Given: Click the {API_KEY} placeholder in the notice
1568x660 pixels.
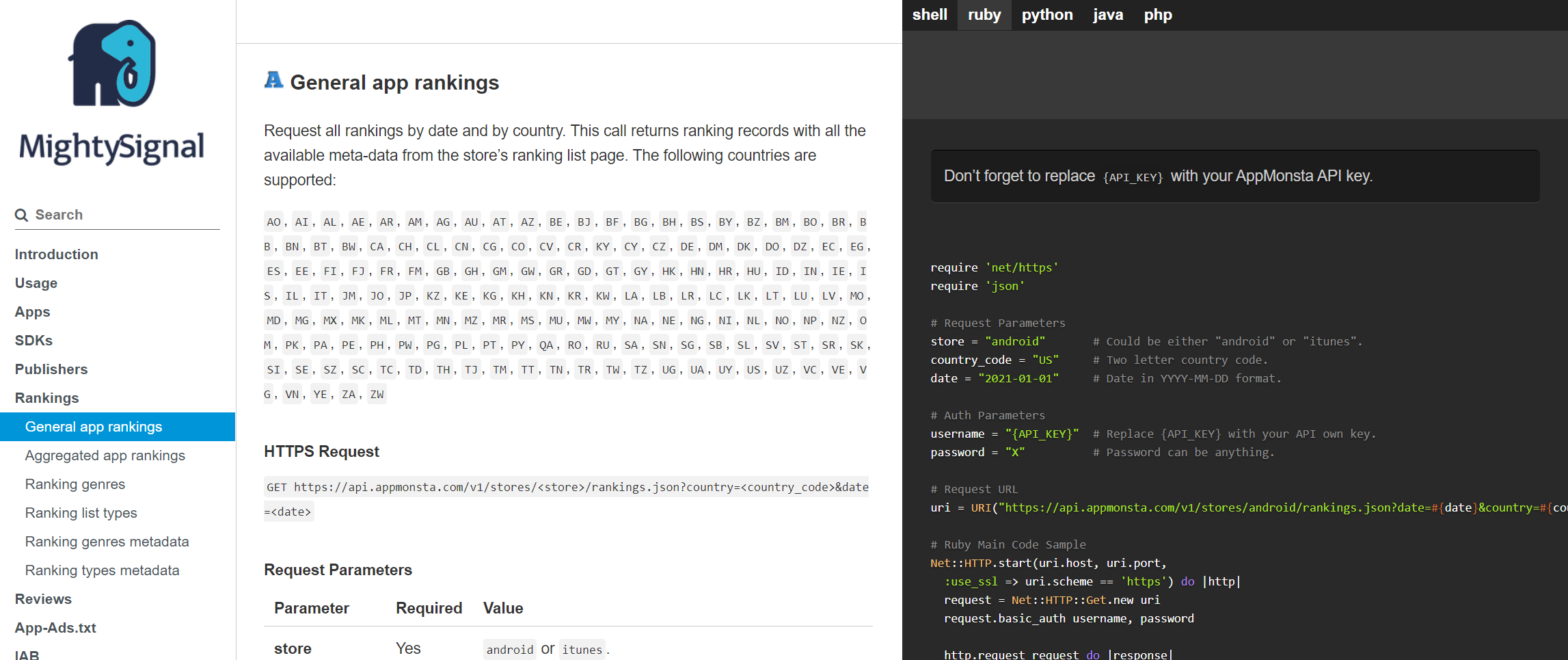Looking at the screenshot, I should coord(1133,177).
